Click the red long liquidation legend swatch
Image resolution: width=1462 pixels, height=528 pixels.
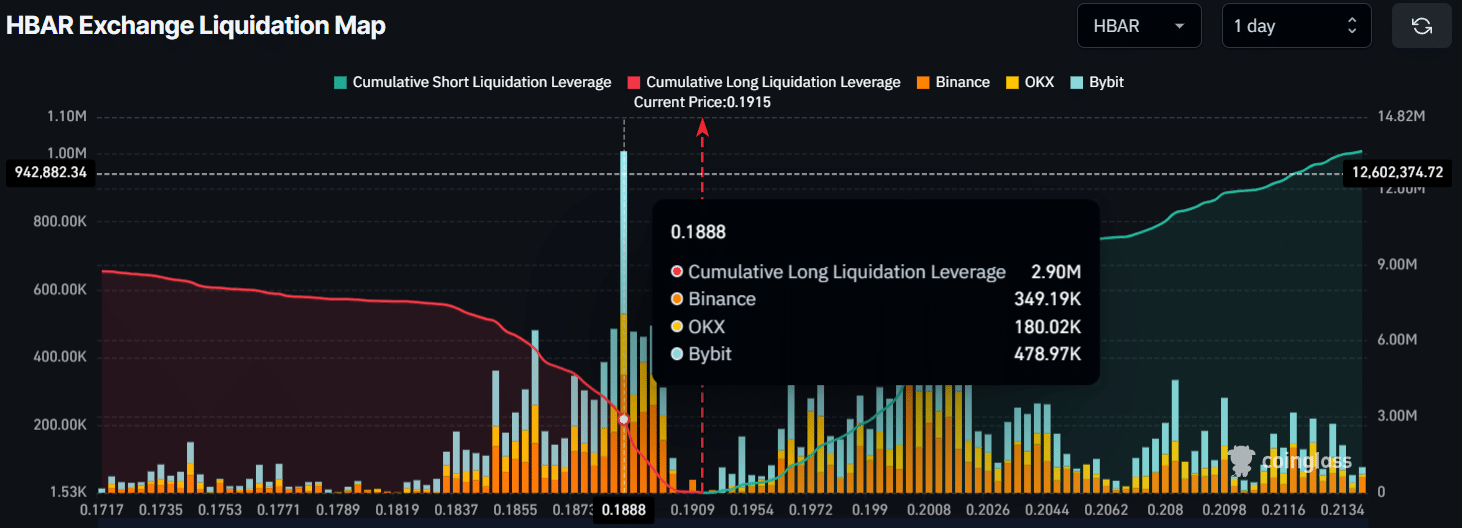point(634,82)
